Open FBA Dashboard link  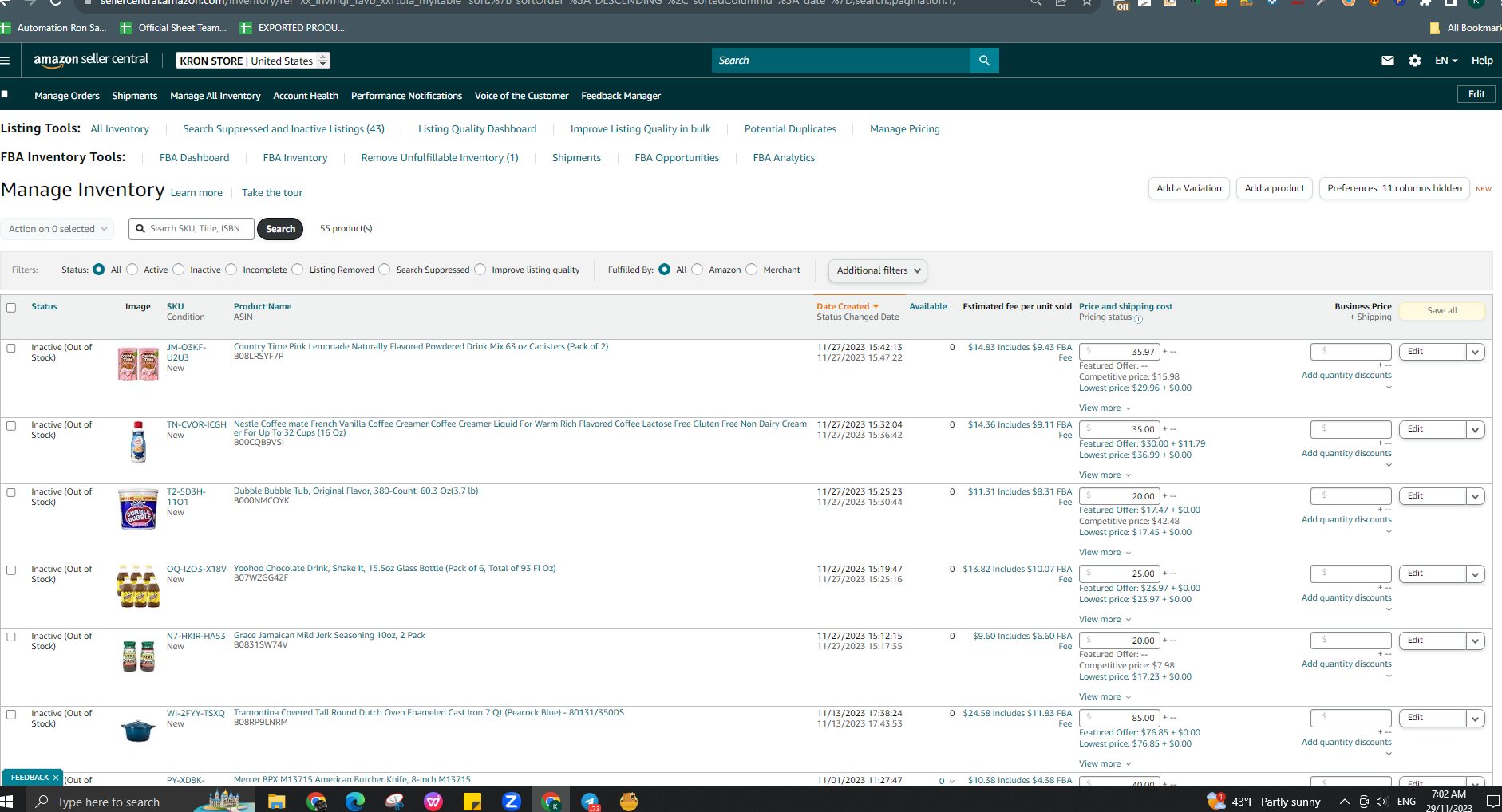[194, 158]
